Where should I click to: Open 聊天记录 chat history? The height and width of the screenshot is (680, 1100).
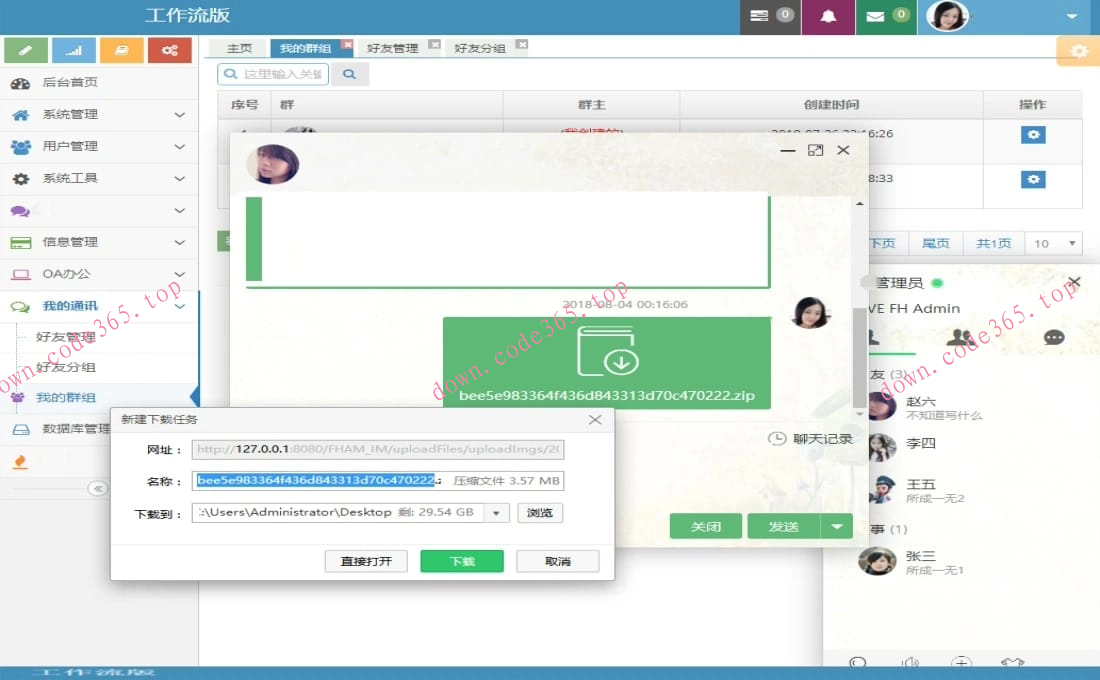(810, 438)
